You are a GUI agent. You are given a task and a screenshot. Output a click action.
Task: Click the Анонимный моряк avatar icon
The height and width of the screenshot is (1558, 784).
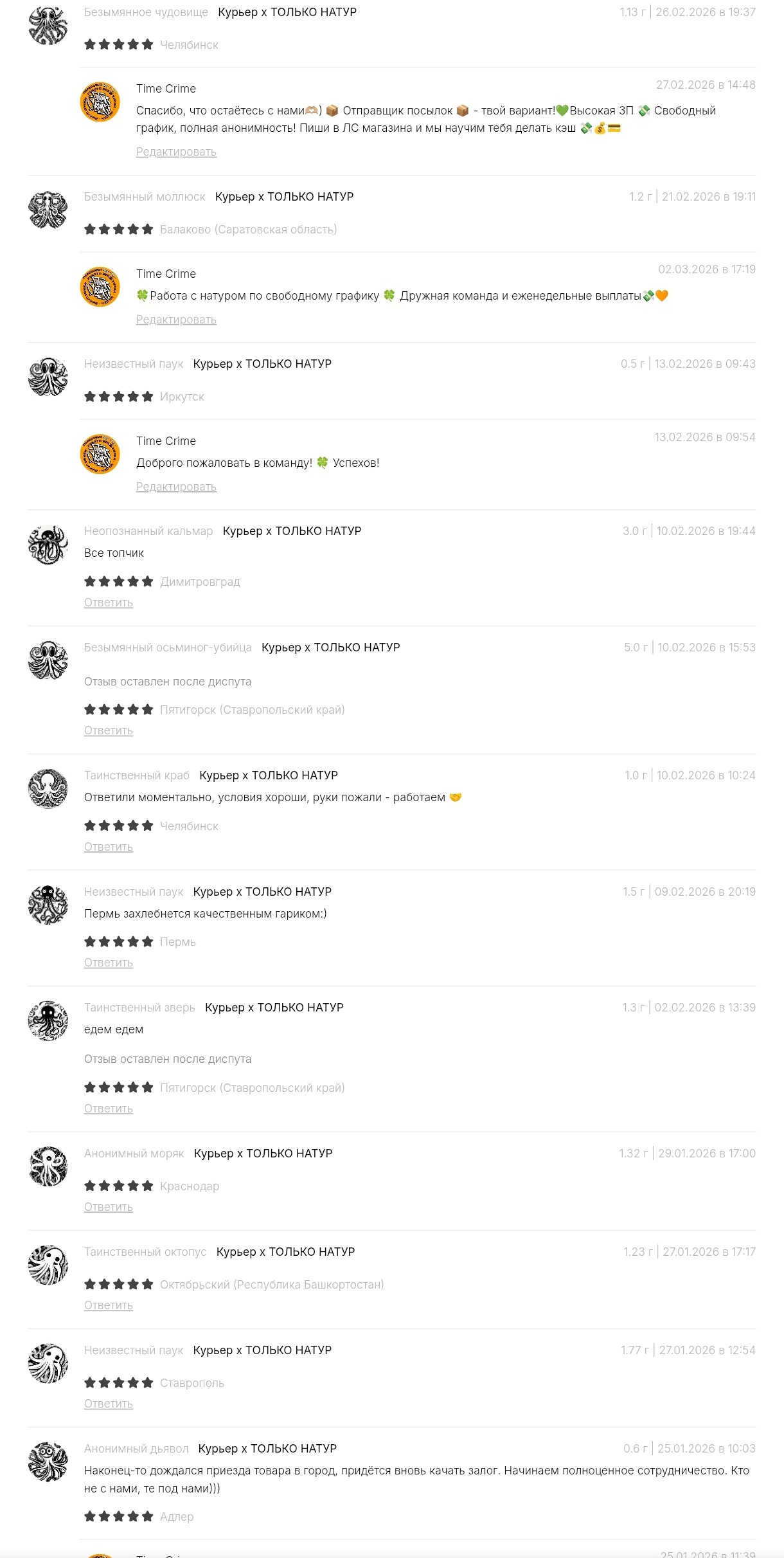point(48,1166)
